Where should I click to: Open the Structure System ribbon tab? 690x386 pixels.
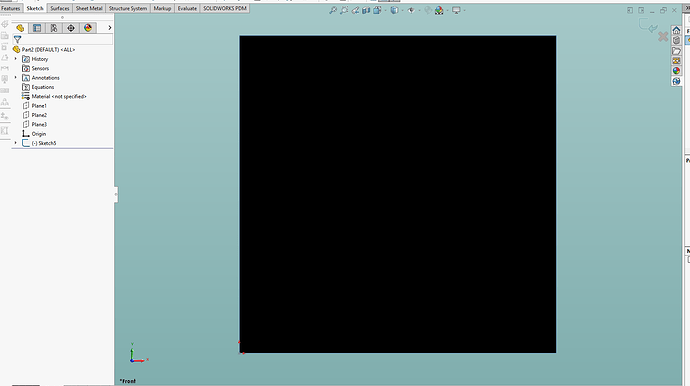[x=128, y=8]
